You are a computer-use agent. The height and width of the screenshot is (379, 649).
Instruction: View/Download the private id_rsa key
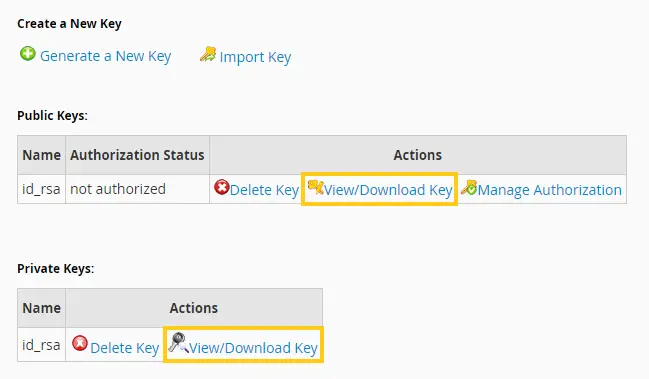coord(253,348)
